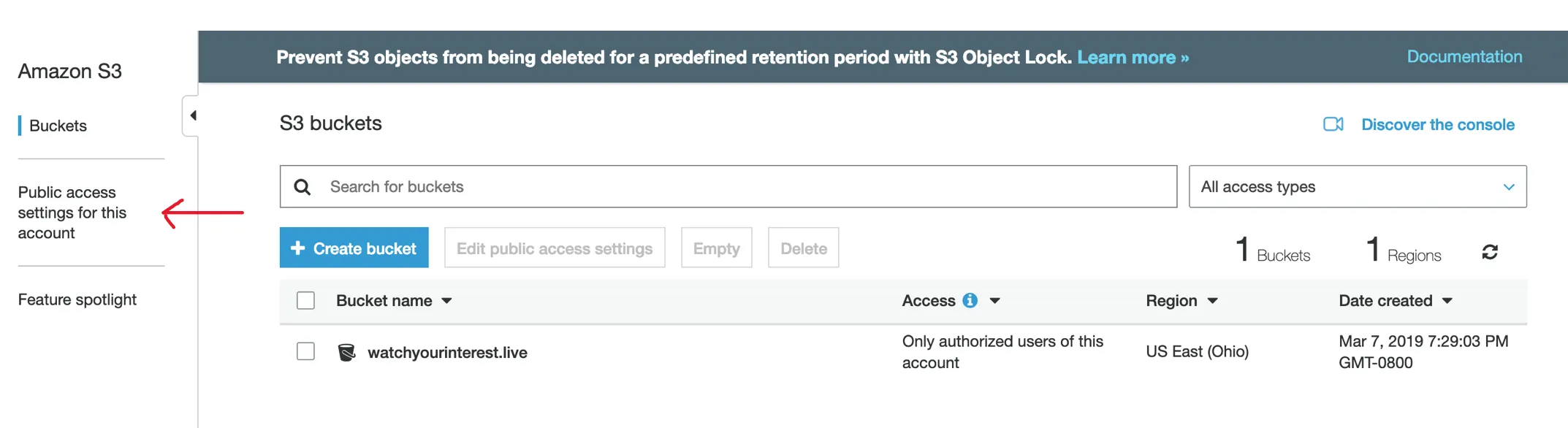The width and height of the screenshot is (1568, 428).
Task: Open Buckets in the left sidebar
Action: pos(58,126)
